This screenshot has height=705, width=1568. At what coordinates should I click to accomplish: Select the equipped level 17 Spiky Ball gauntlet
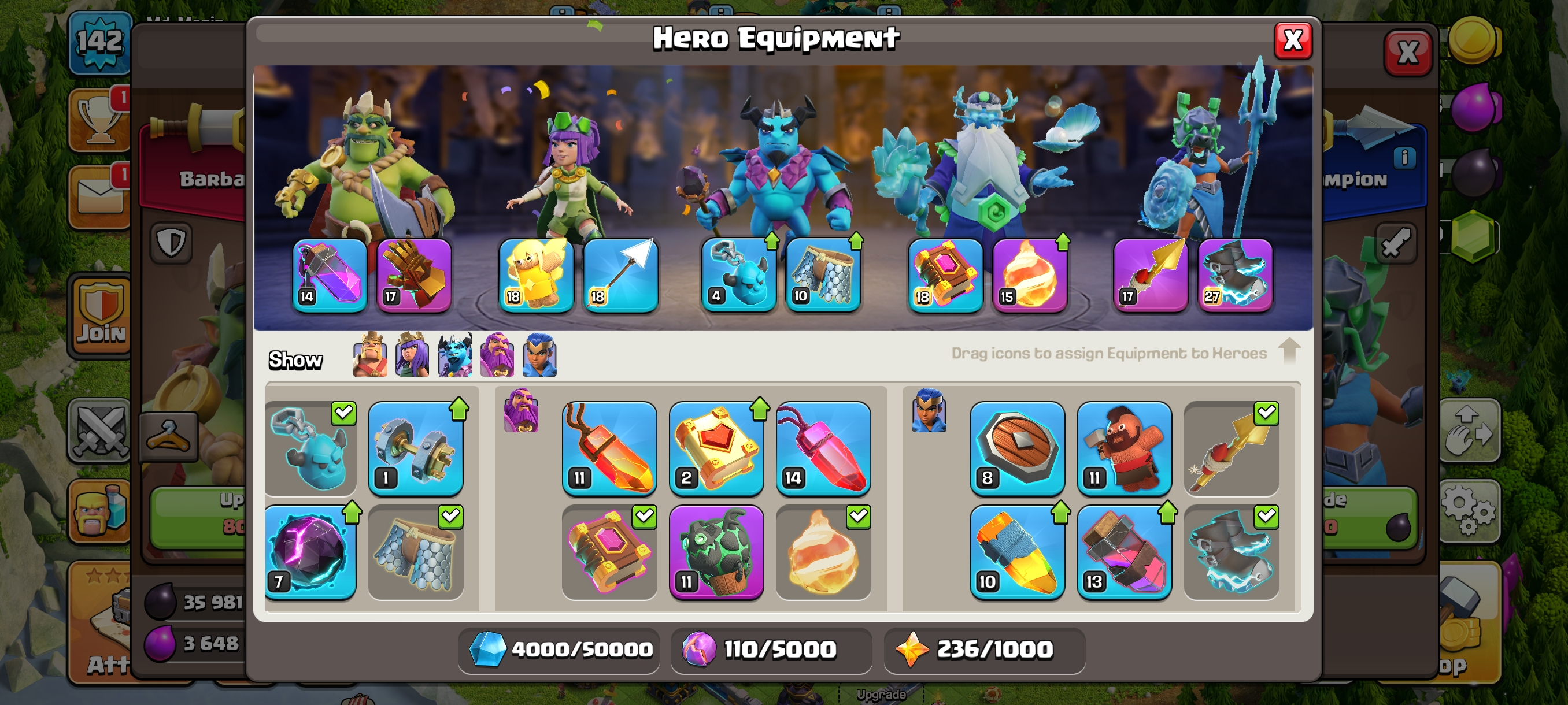(414, 276)
